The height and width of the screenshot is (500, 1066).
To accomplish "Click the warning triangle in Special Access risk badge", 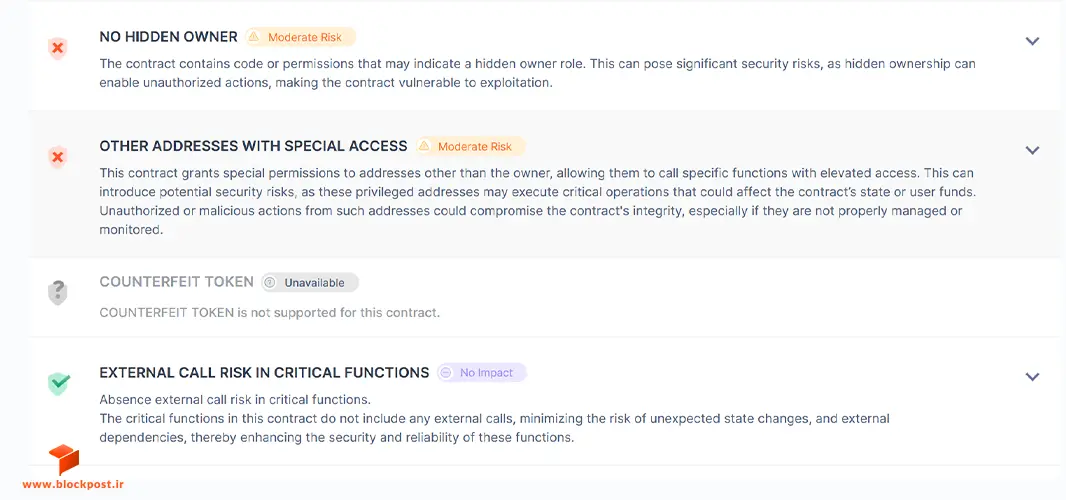I will (424, 146).
